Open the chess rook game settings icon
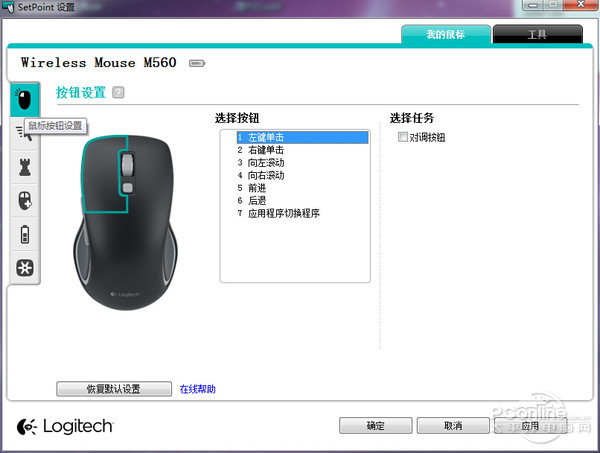This screenshot has height=453, width=600. tap(24, 167)
